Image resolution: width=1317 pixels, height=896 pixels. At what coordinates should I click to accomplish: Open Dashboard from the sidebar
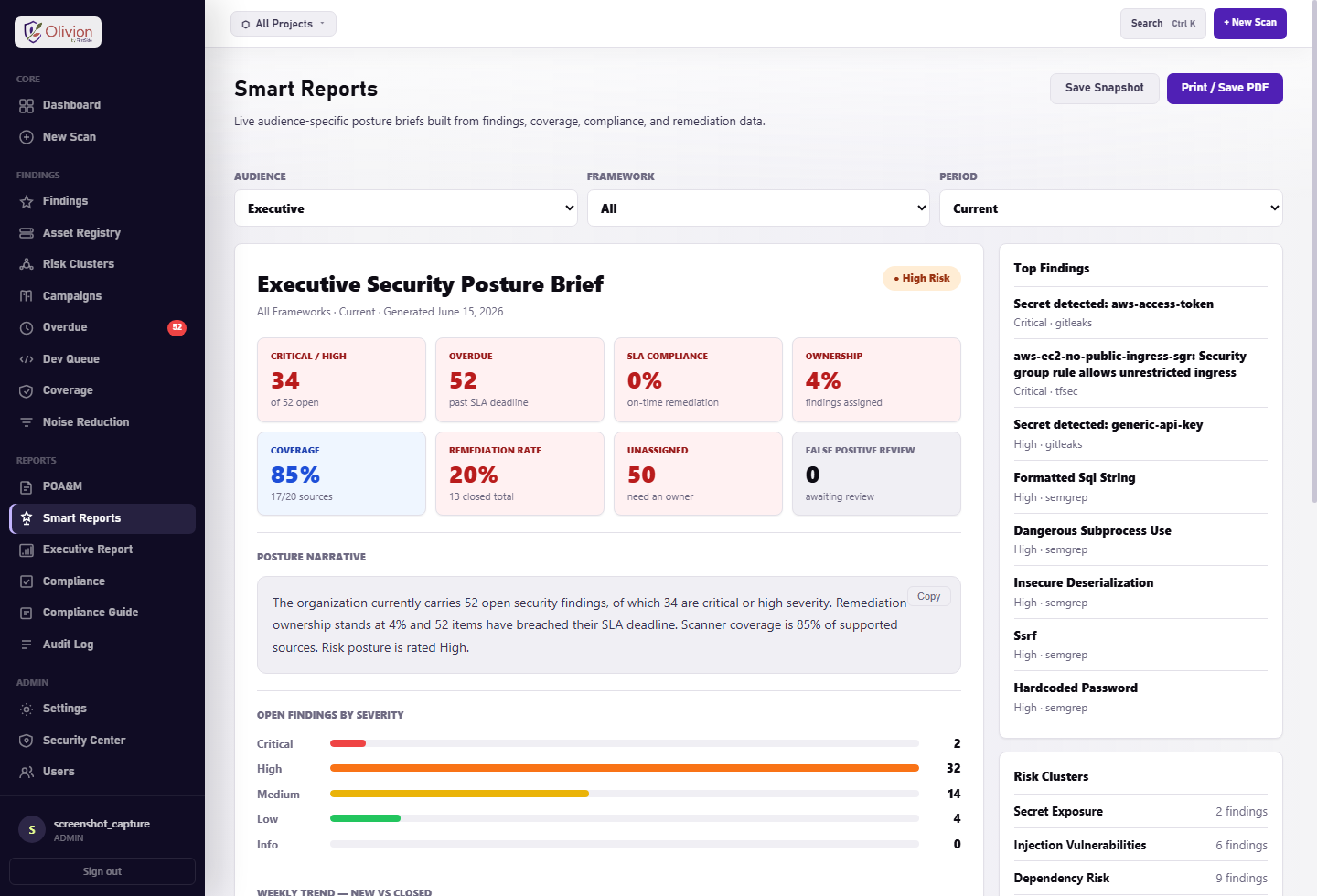click(102, 105)
